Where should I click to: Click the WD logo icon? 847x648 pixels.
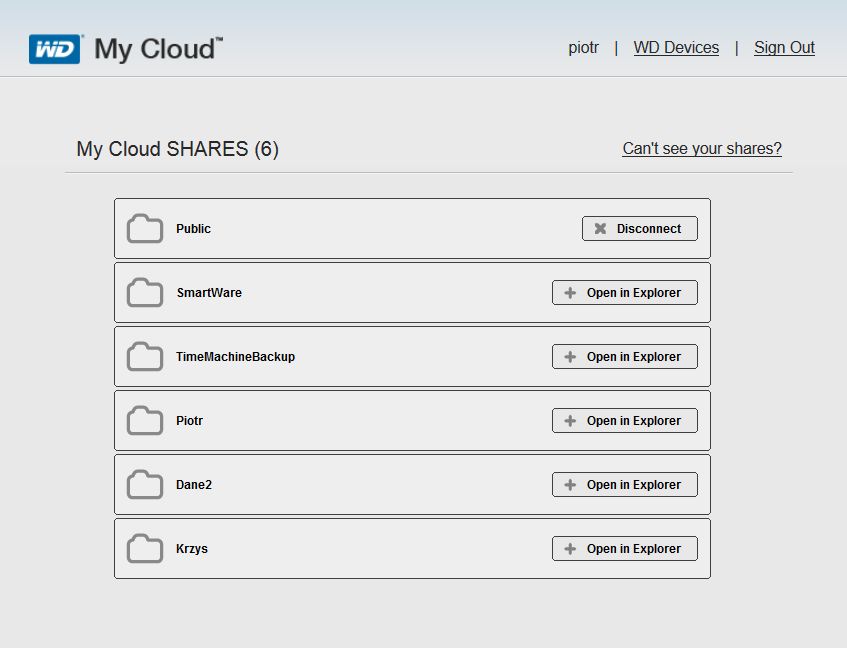(x=55, y=49)
